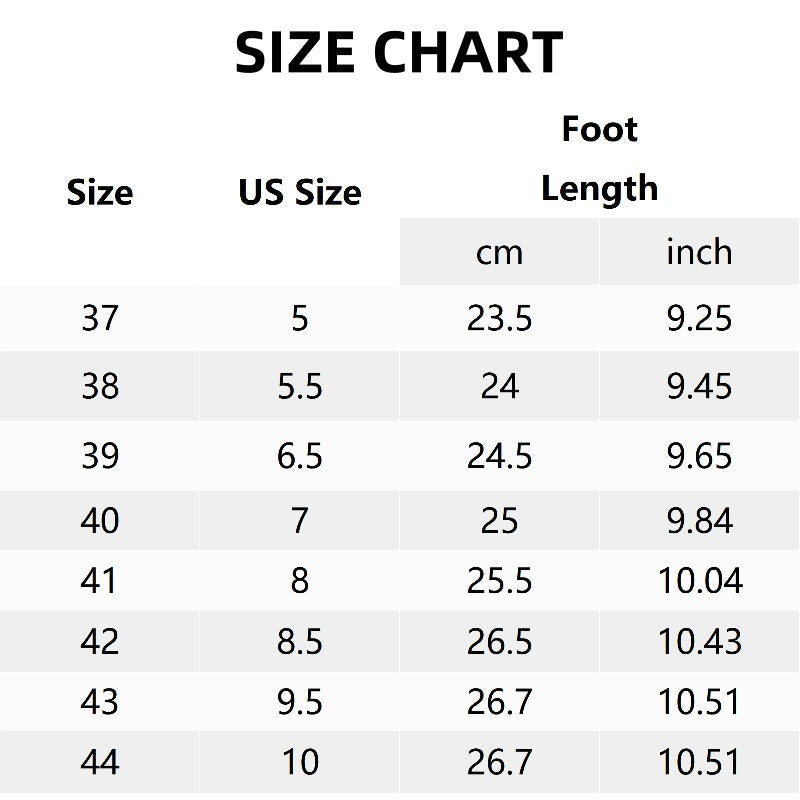This screenshot has height=800, width=800.
Task: Select the cm subheader cell
Action: coord(499,252)
